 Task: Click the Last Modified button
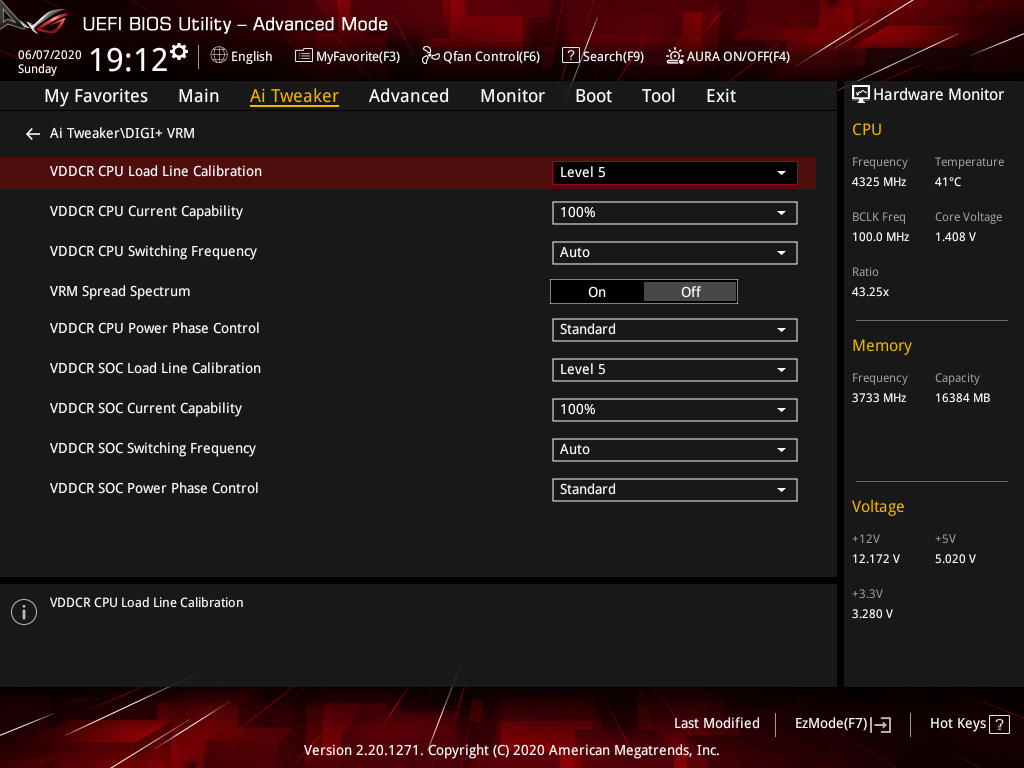point(716,724)
